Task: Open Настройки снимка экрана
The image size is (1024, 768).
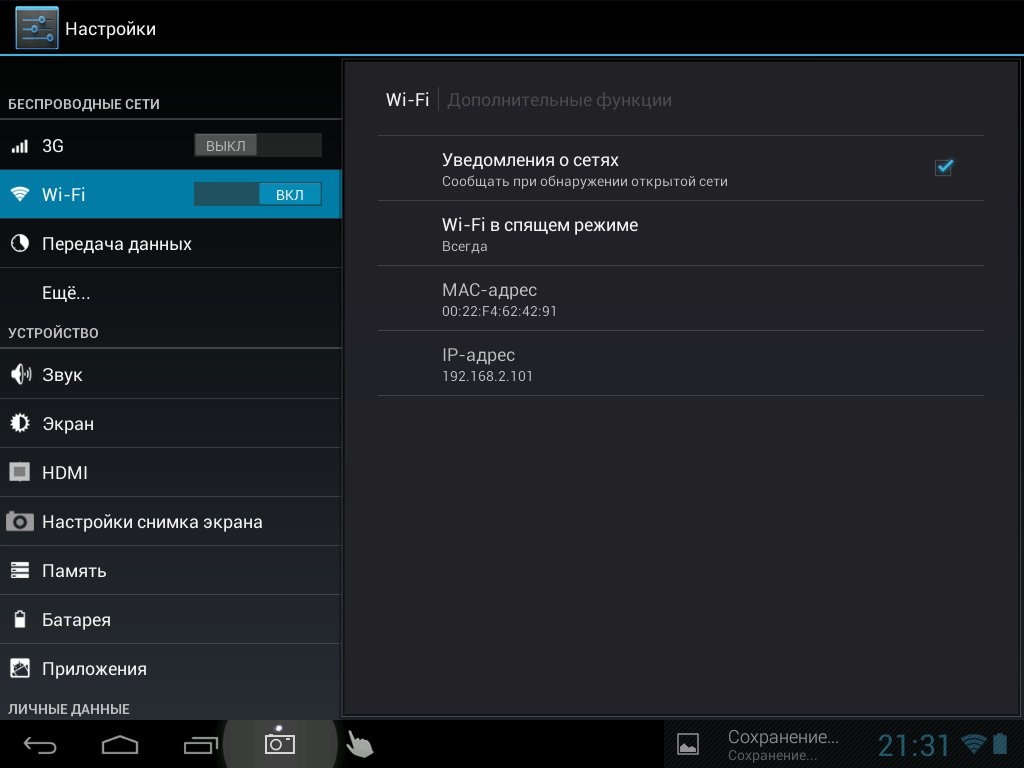Action: click(152, 522)
